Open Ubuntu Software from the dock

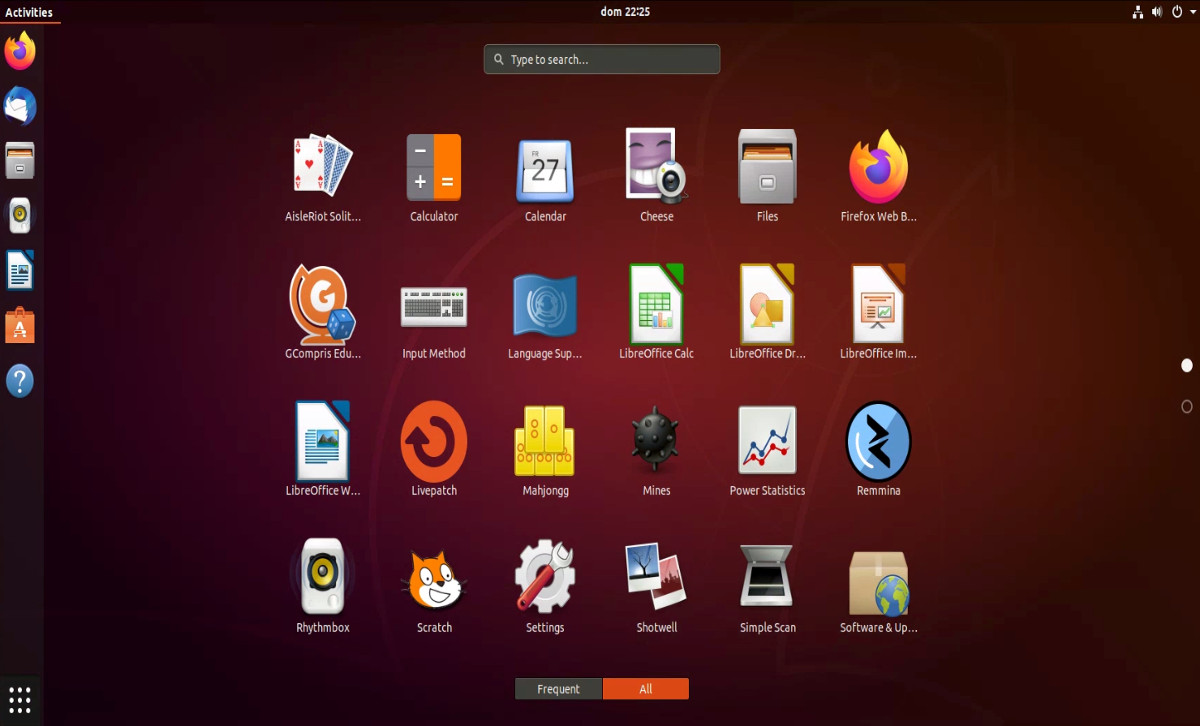20,325
